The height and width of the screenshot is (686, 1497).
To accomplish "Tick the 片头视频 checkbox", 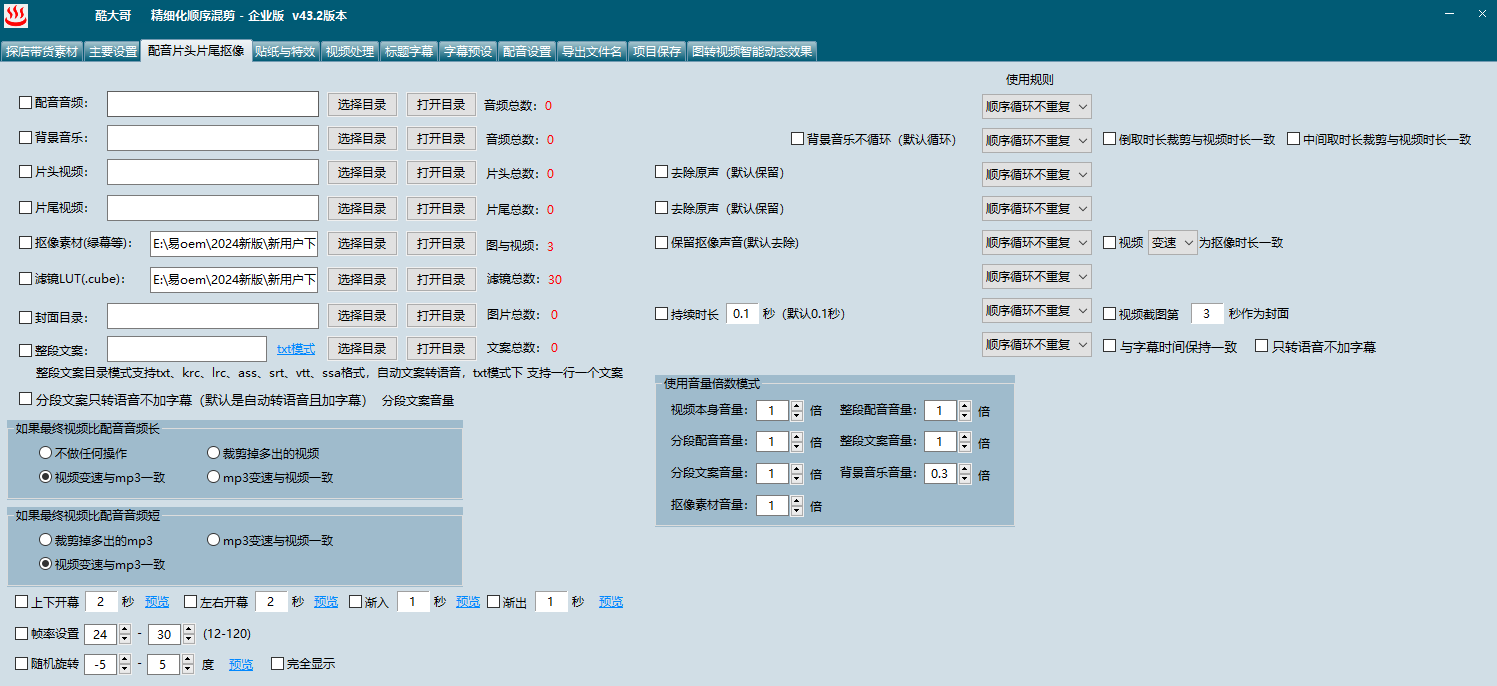I will point(26,172).
